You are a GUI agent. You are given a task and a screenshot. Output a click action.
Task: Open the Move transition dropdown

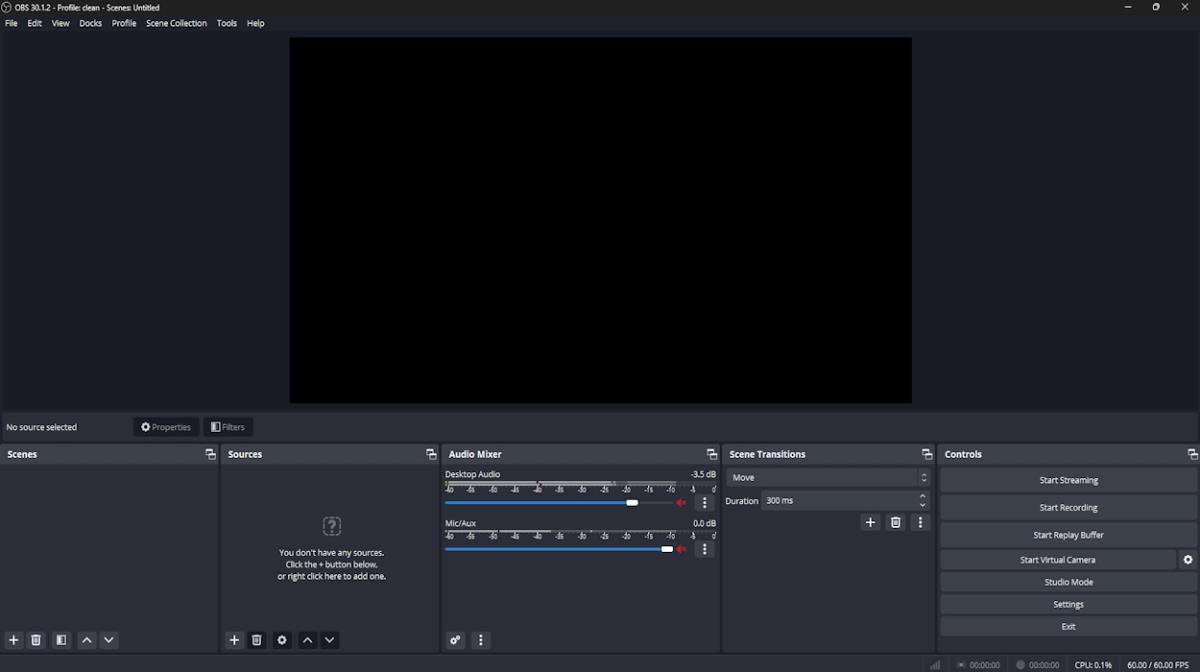828,477
